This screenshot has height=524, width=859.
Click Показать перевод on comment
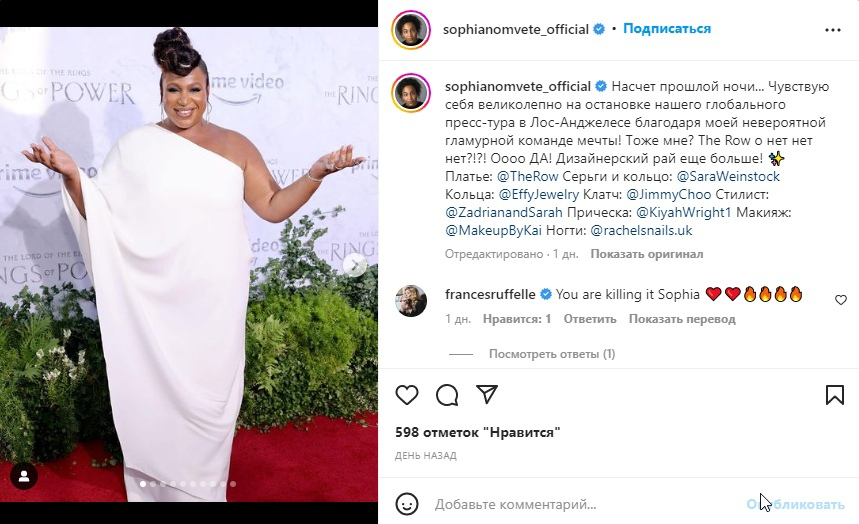(x=682, y=319)
